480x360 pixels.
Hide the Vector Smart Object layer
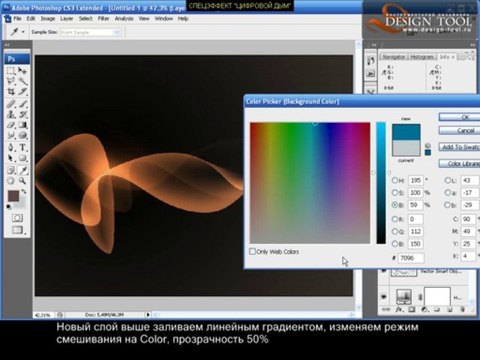[384, 271]
